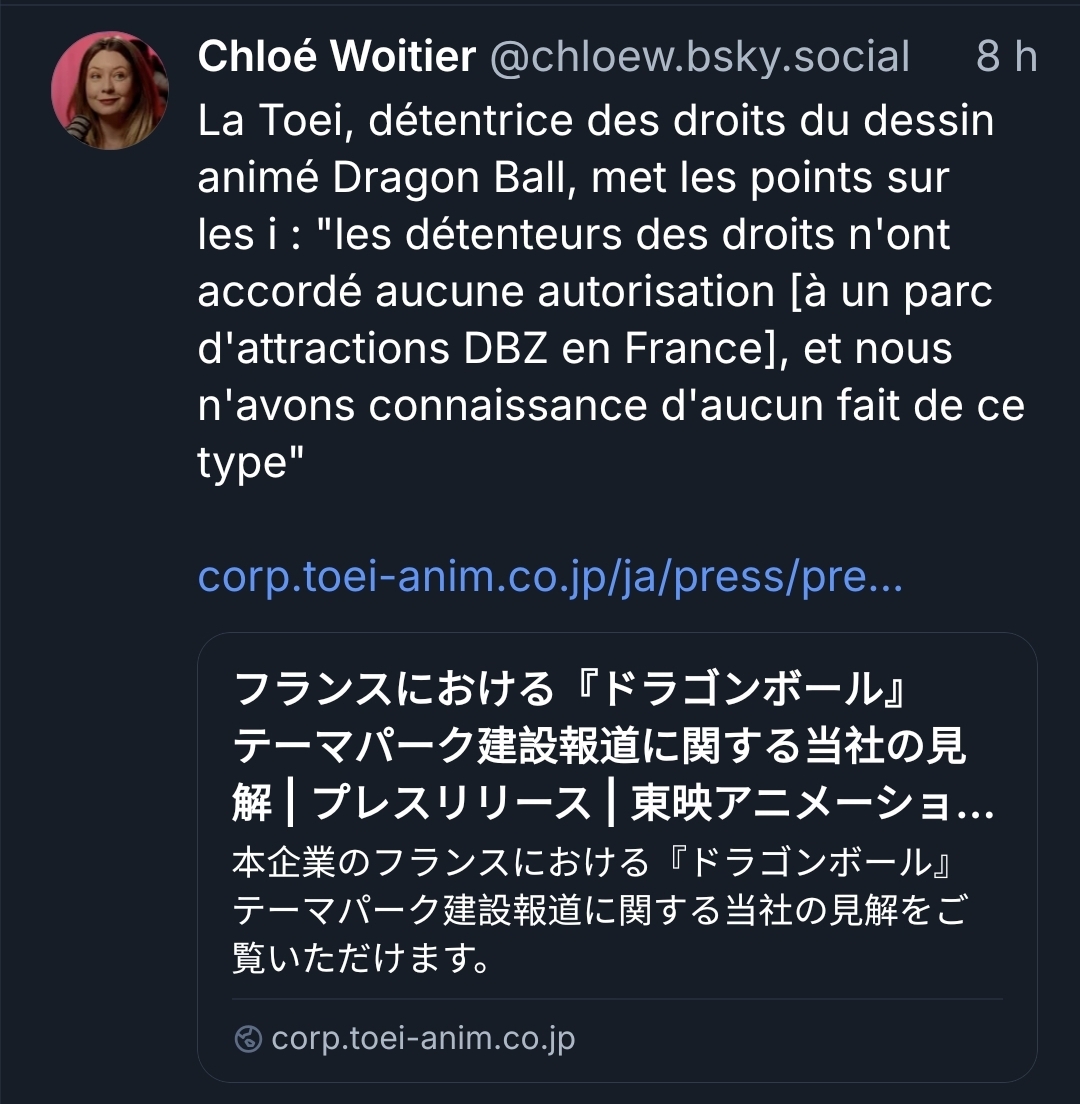Open the @chloew.bsky.social handle
This screenshot has height=1104, width=1080.
[700, 56]
